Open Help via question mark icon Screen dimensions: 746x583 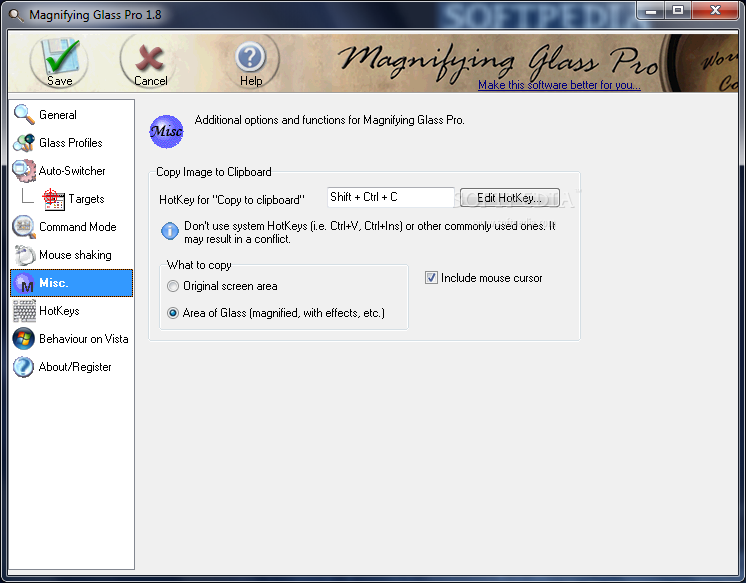point(250,57)
